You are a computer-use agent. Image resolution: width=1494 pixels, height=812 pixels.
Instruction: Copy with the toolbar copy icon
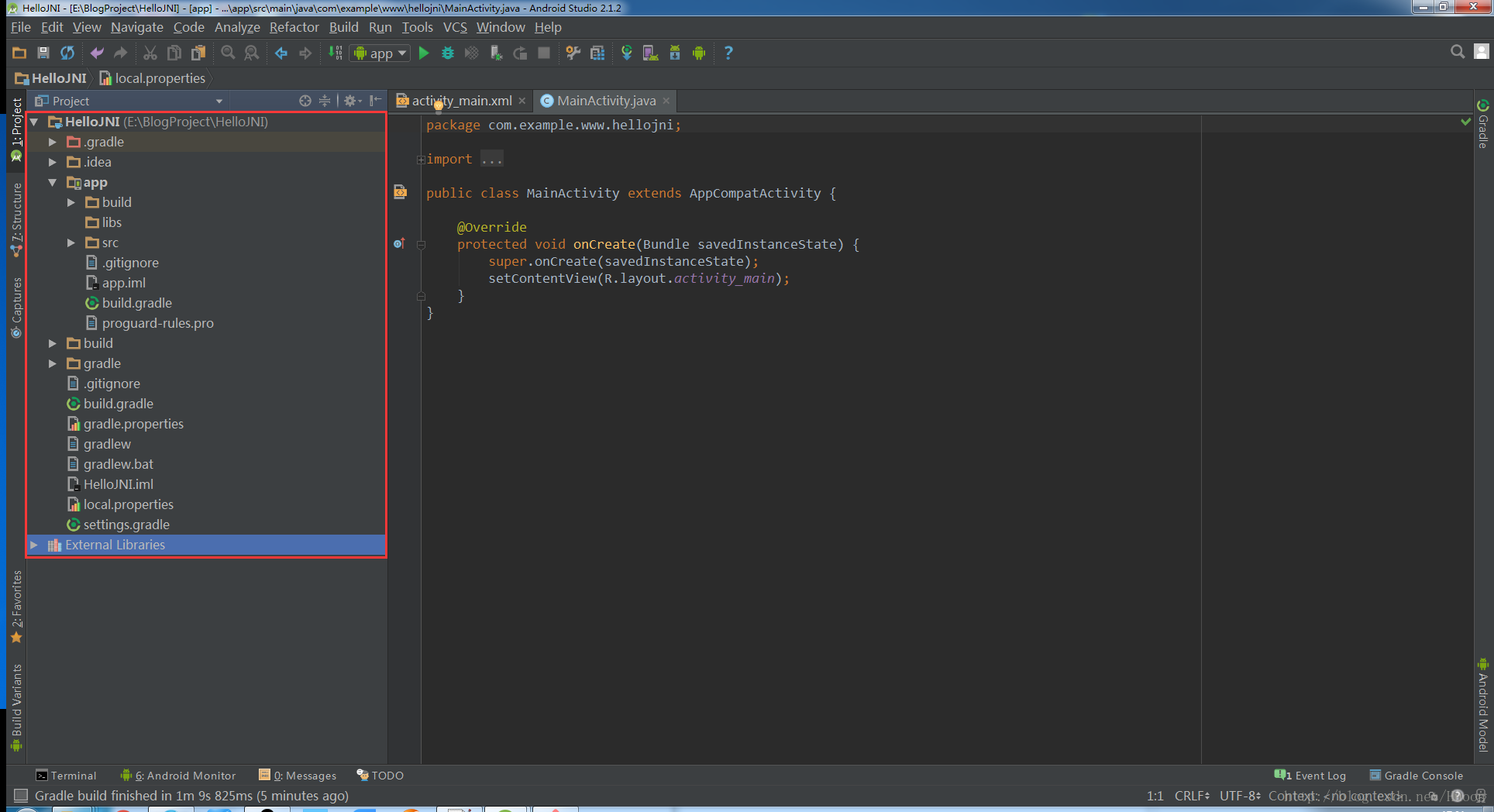click(x=174, y=53)
